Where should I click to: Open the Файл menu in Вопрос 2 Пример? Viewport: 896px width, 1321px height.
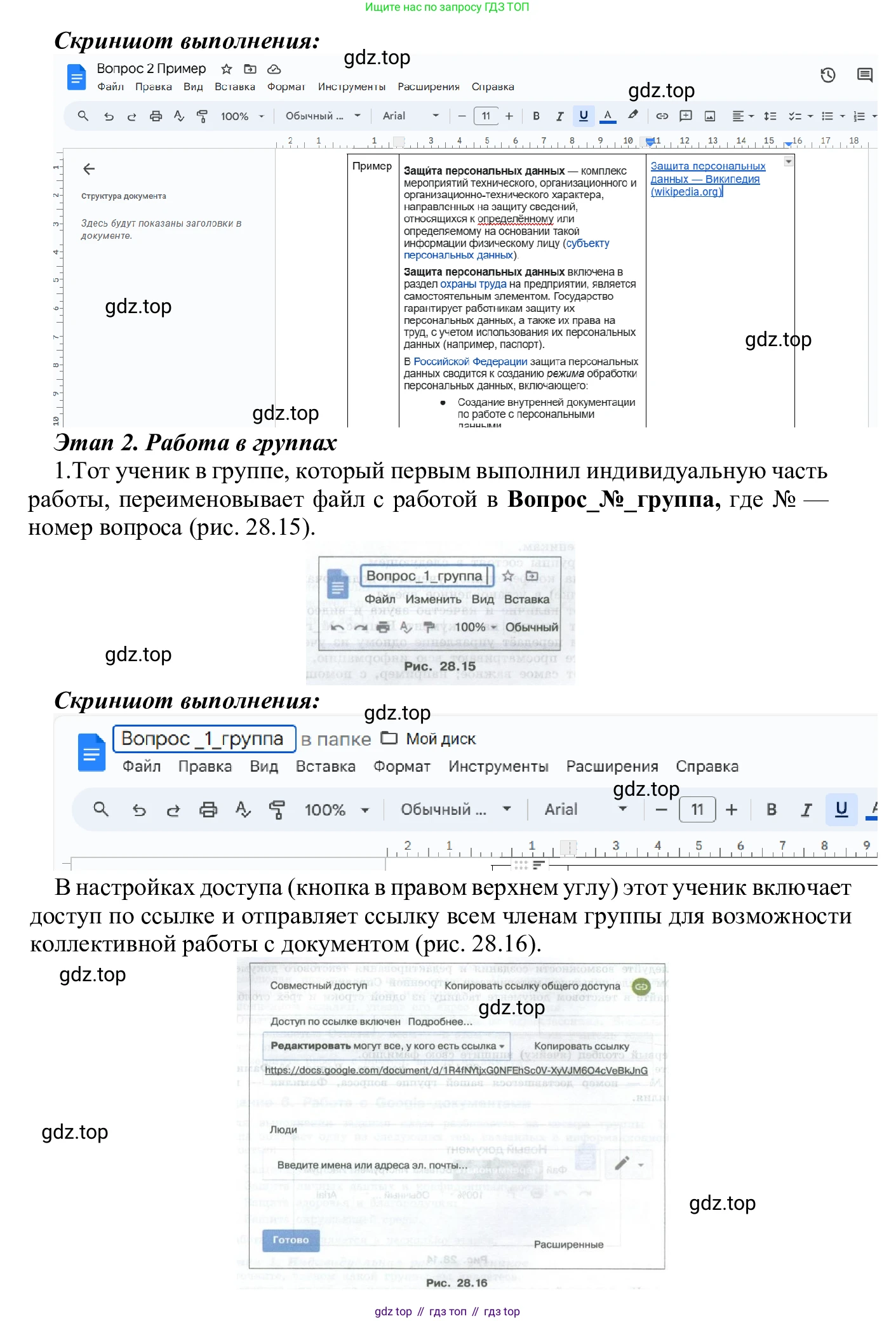110,87
